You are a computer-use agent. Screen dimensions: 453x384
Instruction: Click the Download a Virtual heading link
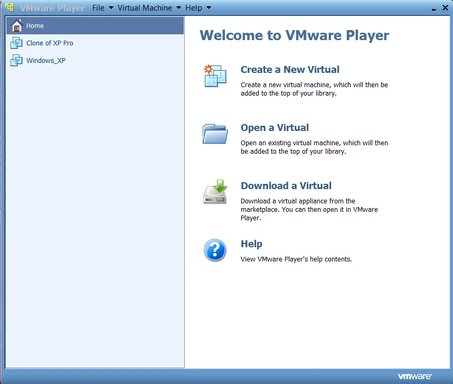pyautogui.click(x=286, y=186)
